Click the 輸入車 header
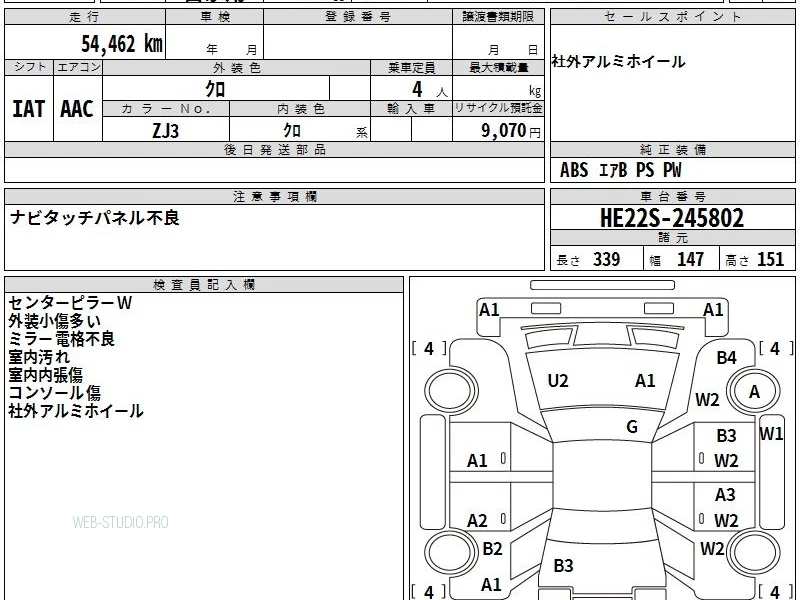 coord(411,109)
